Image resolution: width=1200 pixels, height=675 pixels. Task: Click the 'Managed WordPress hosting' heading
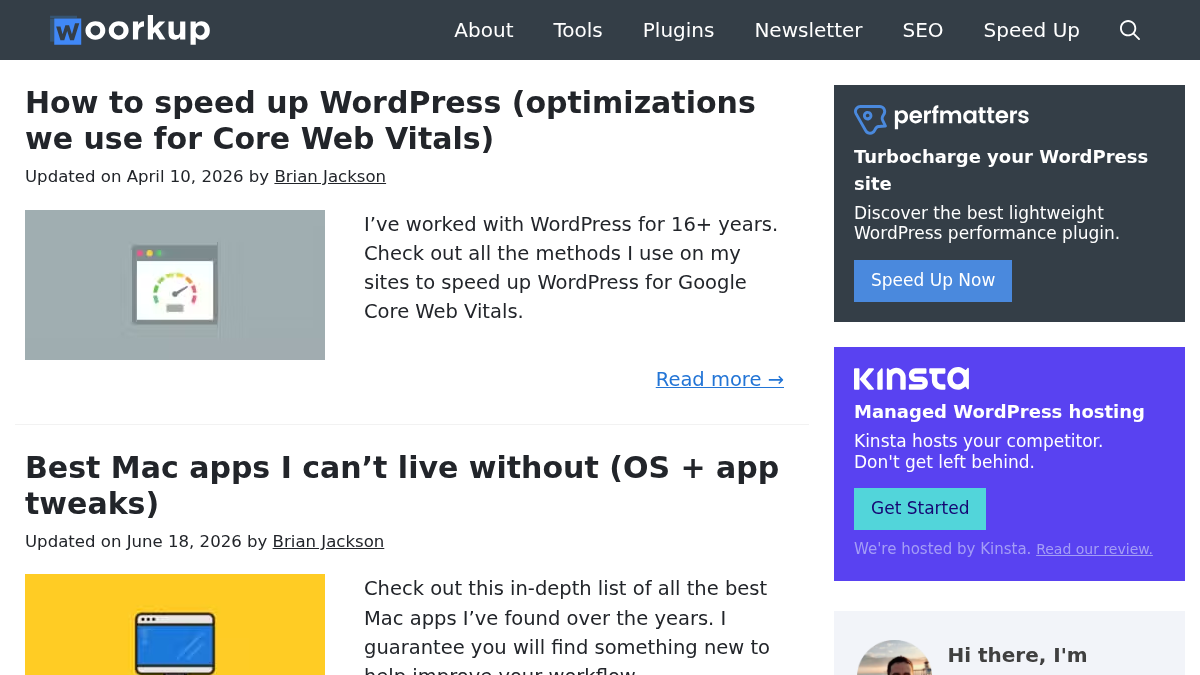pyautogui.click(x=999, y=412)
